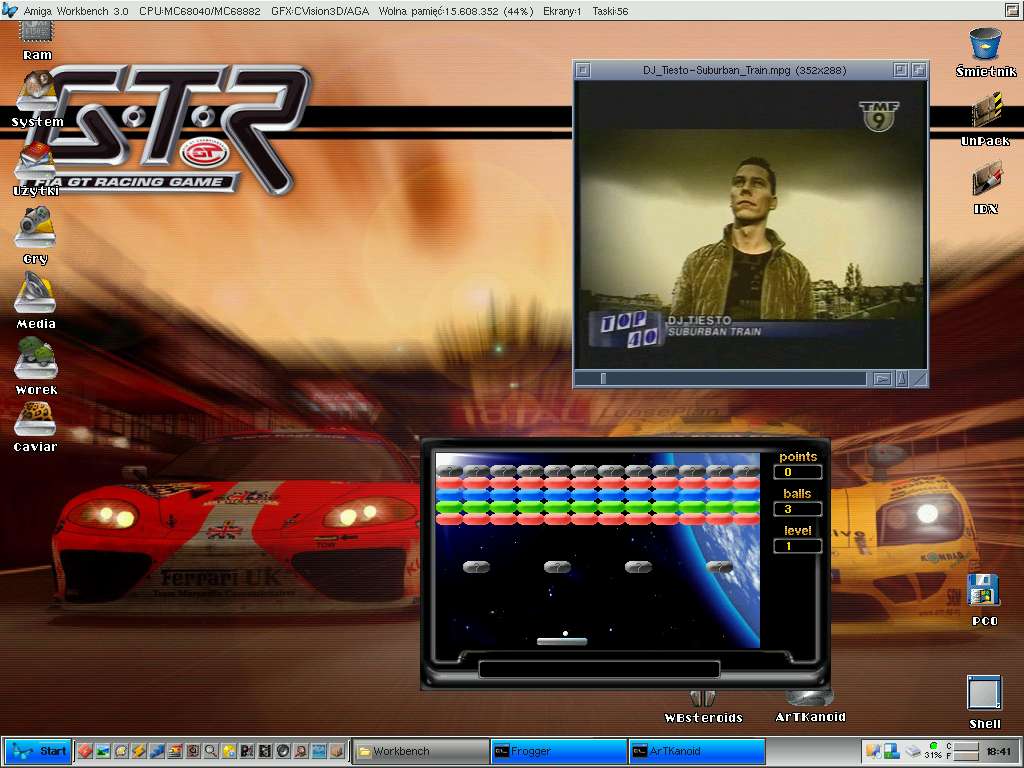Click the Start button on the taskbar
Viewport: 1024px width, 768px height.
(37, 751)
